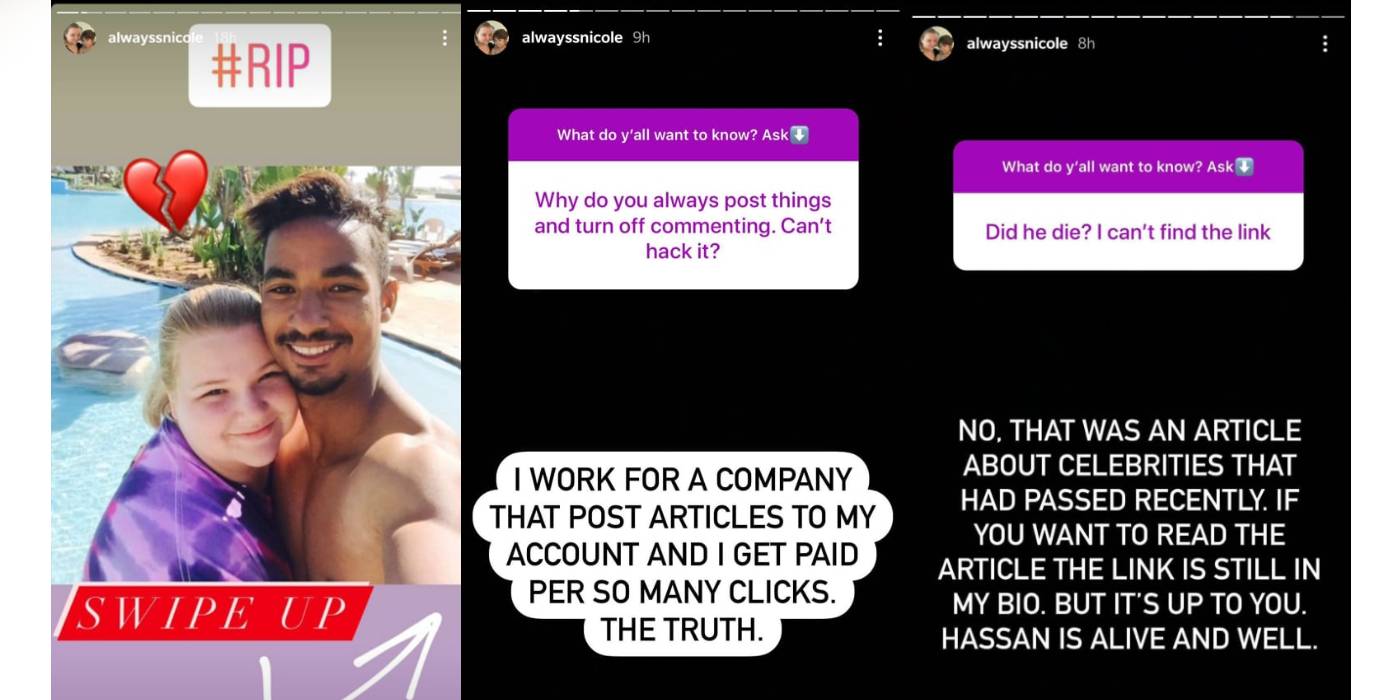The height and width of the screenshot is (700, 1400).
Task: Tap profile avatar in the first story
Action: tap(79, 38)
